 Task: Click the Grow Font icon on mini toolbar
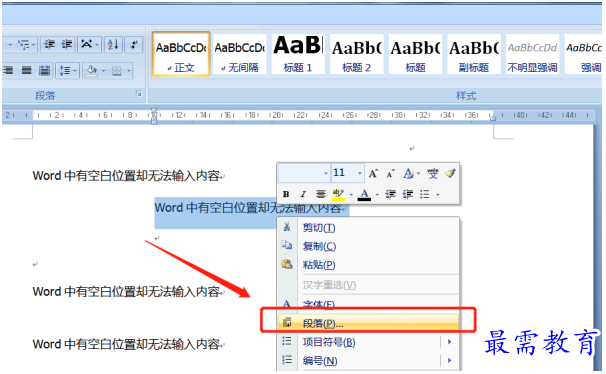coord(373,173)
